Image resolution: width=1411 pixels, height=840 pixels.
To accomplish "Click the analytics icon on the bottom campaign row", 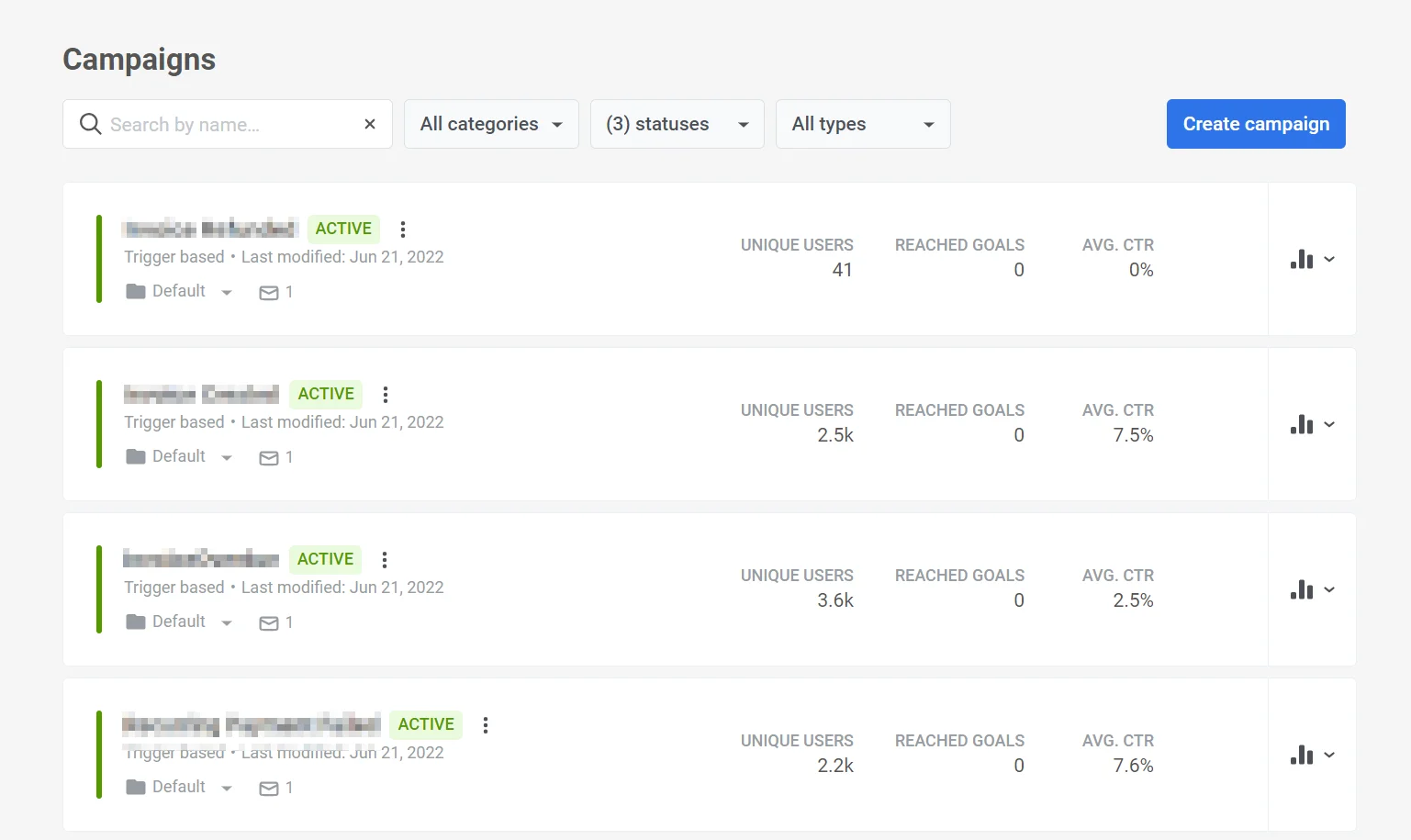I will coord(1301,755).
